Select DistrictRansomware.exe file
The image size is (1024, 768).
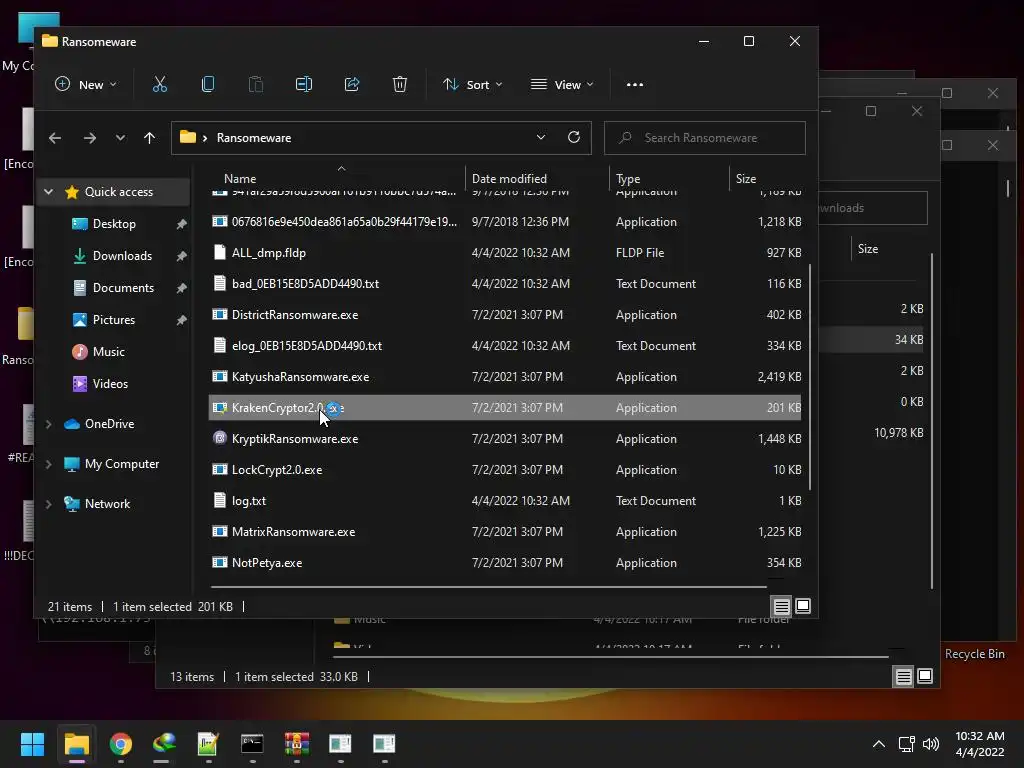click(x=505, y=315)
